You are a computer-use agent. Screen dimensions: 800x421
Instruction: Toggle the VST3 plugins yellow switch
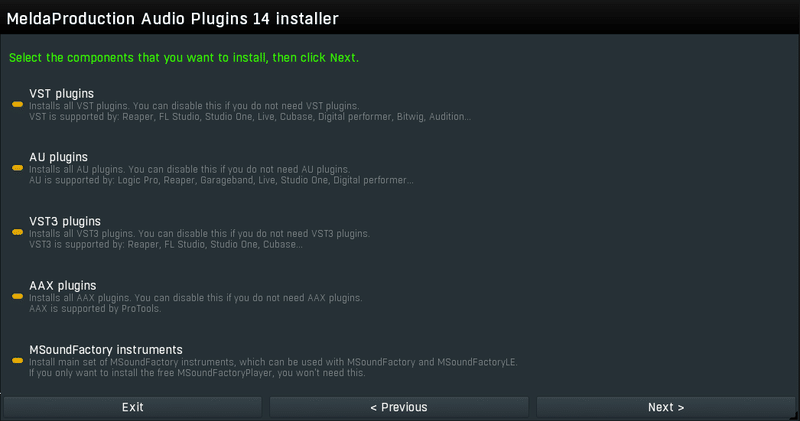[x=17, y=232]
